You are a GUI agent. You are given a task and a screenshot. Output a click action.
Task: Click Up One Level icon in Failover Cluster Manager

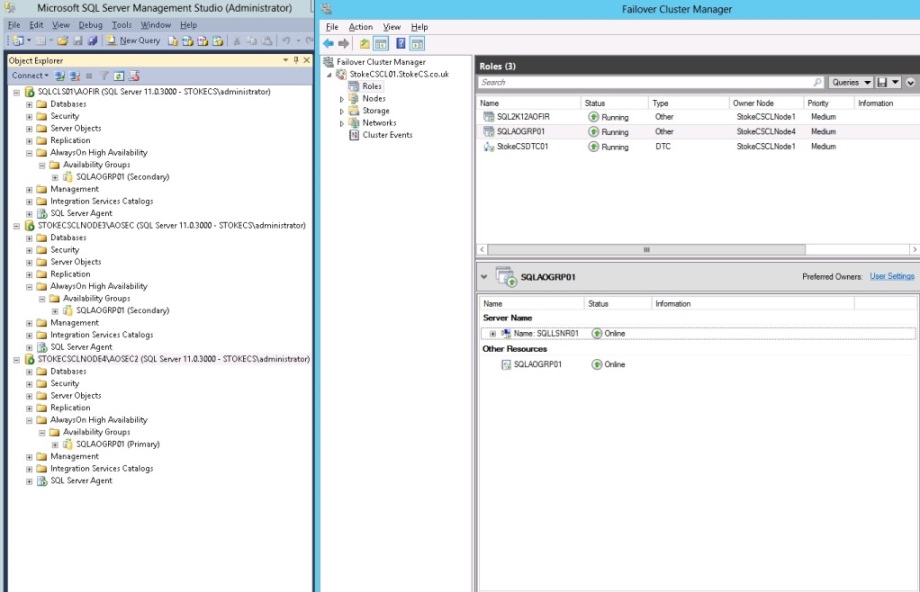(x=364, y=43)
